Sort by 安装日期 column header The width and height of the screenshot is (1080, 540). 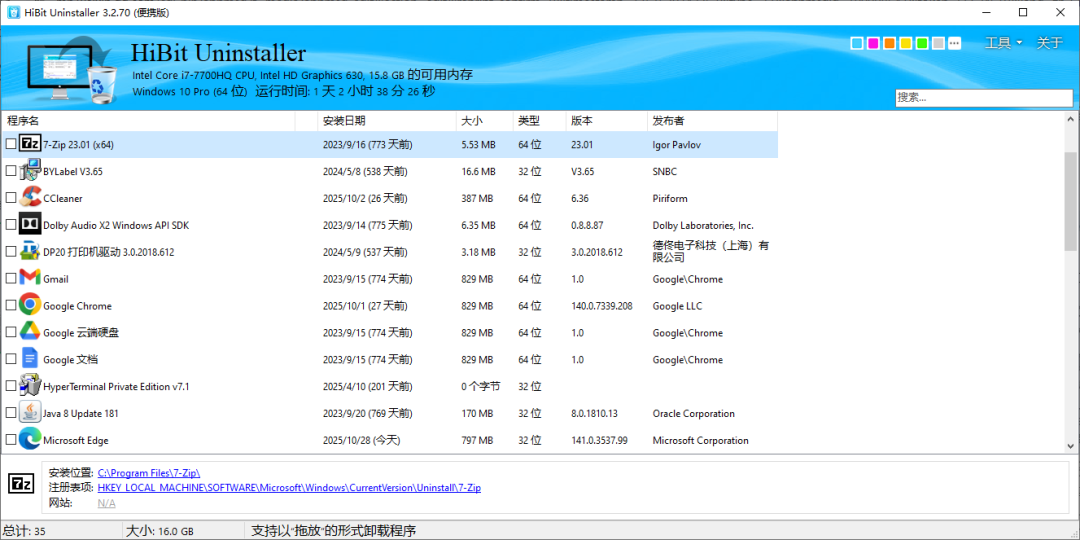click(386, 121)
